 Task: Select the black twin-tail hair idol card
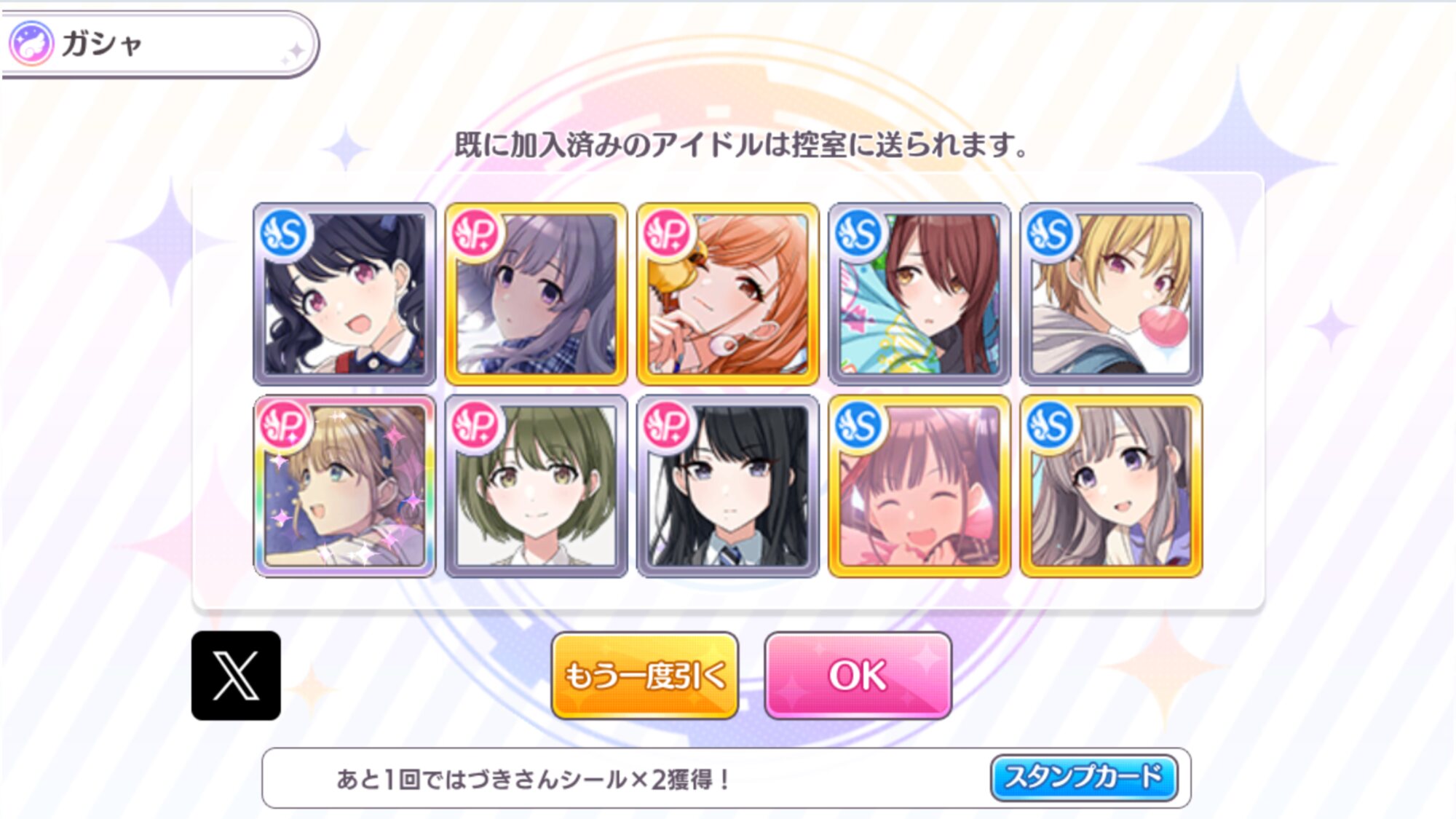click(x=344, y=294)
